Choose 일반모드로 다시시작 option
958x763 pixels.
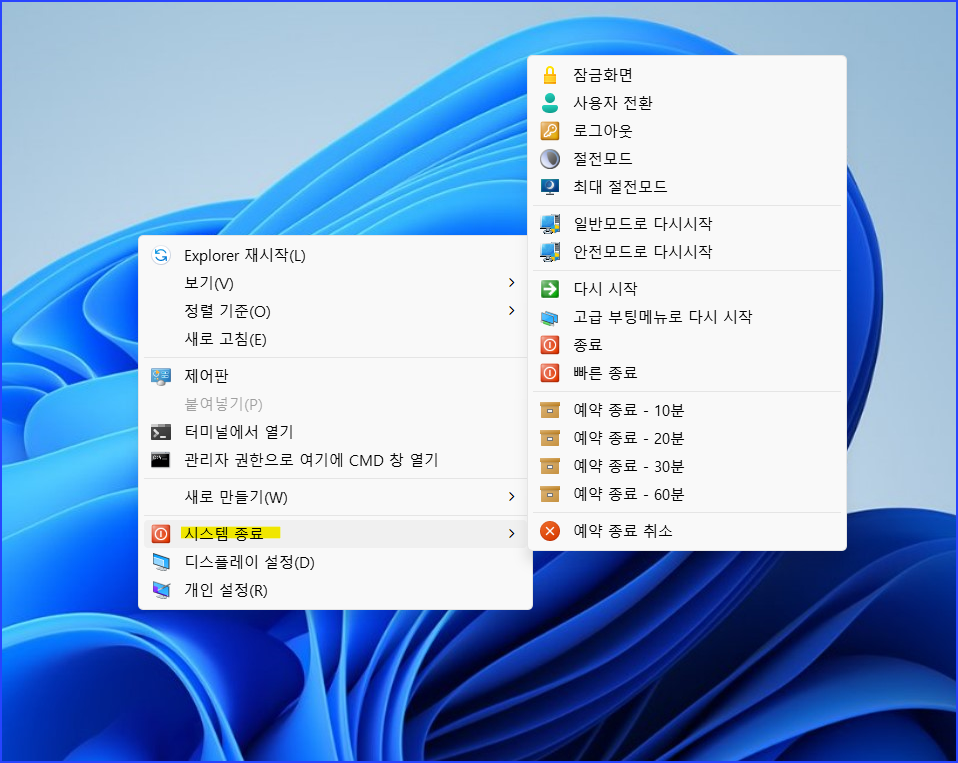[x=687, y=224]
